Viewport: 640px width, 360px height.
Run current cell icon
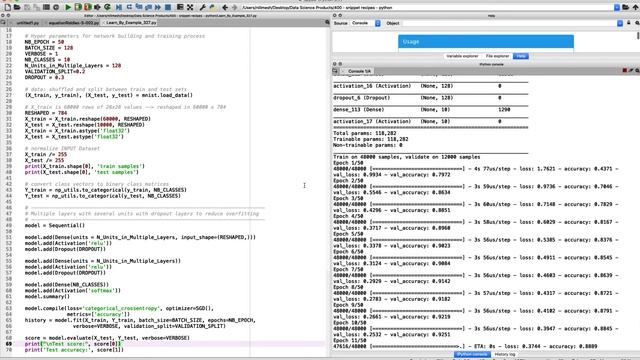tap(78, 7)
